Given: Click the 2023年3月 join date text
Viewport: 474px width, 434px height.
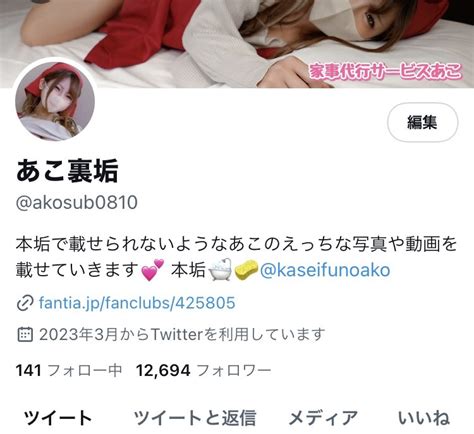Looking at the screenshot, I should click(79, 334).
